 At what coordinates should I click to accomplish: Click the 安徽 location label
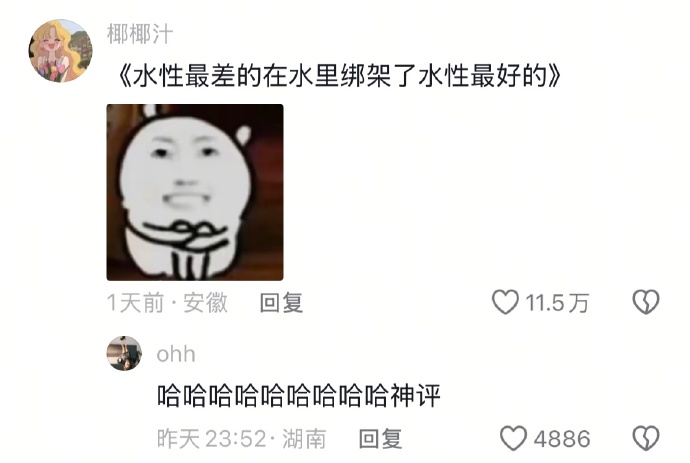click(206, 303)
